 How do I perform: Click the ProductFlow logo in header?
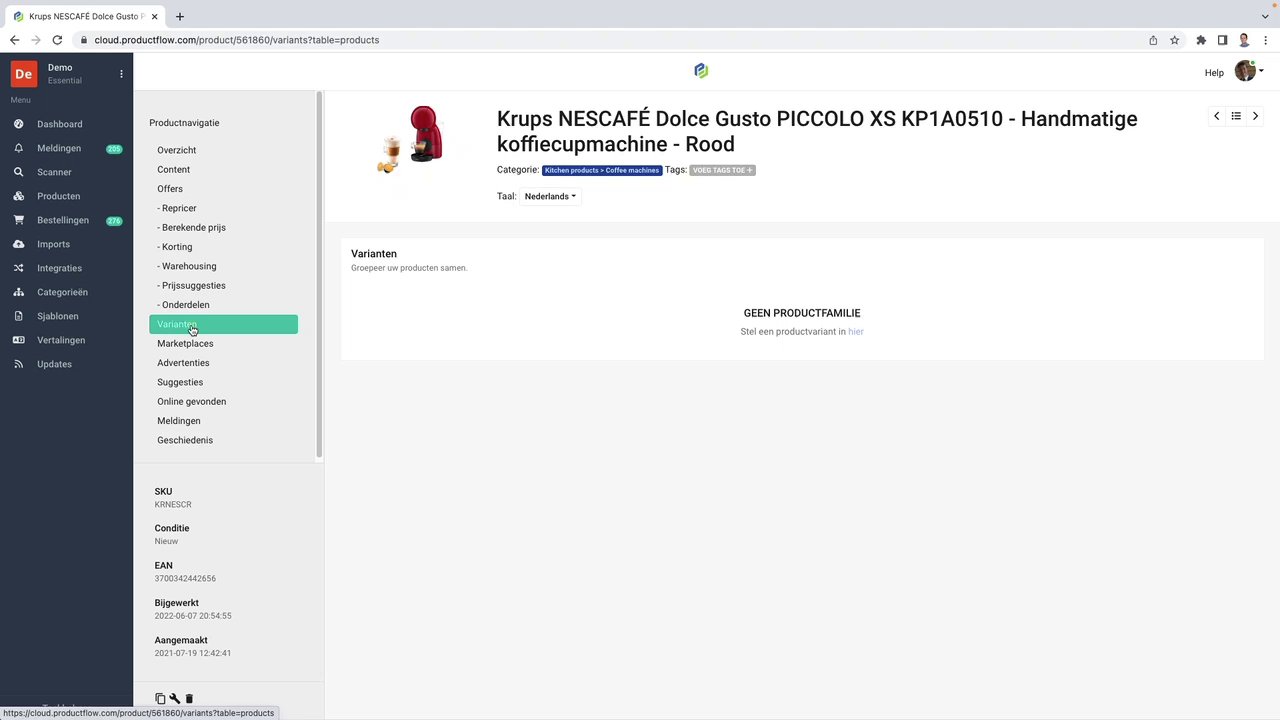click(701, 70)
